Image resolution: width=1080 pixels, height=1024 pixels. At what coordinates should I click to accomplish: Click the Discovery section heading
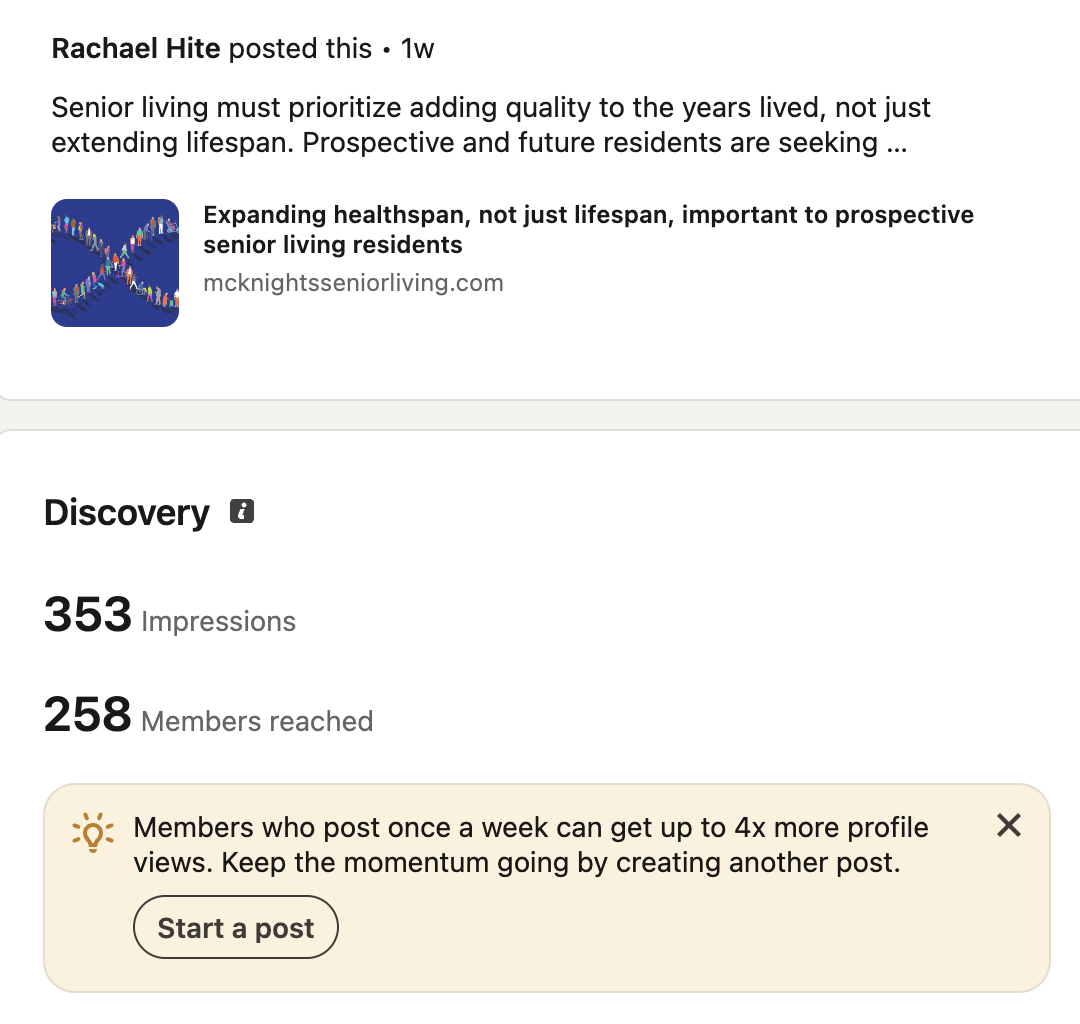[127, 513]
